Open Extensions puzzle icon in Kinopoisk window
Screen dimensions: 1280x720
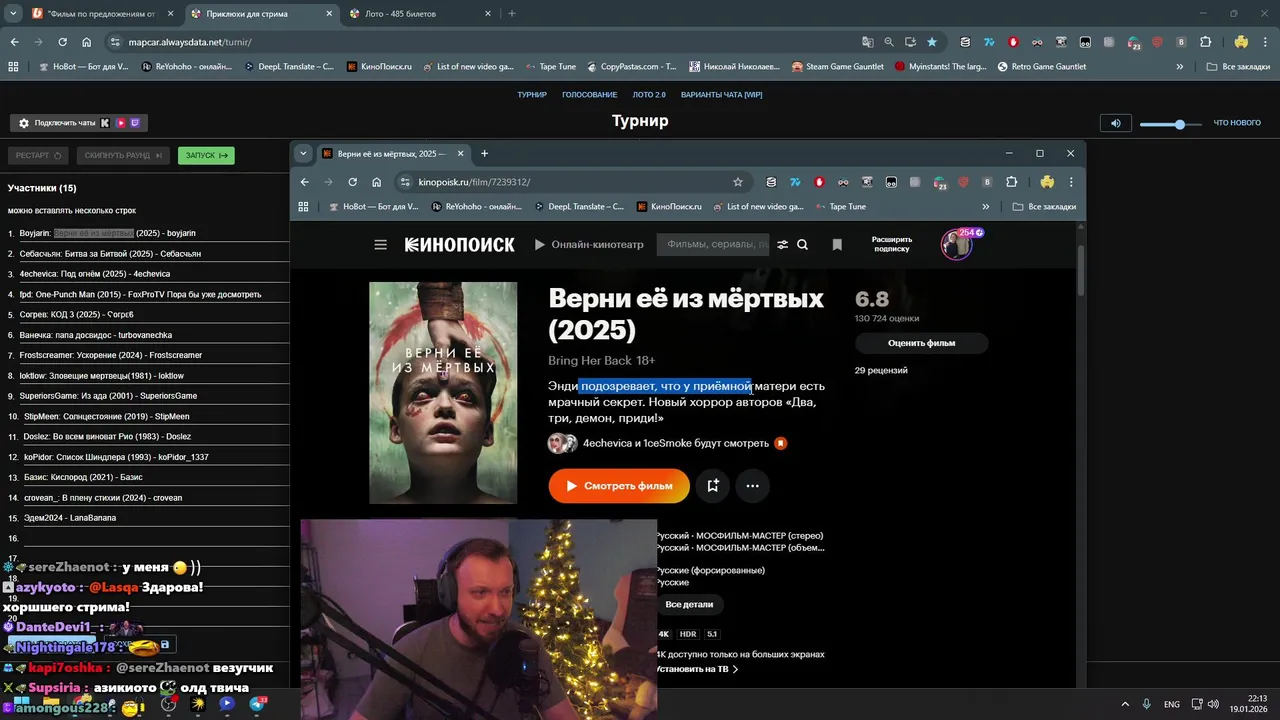pyautogui.click(x=1011, y=182)
